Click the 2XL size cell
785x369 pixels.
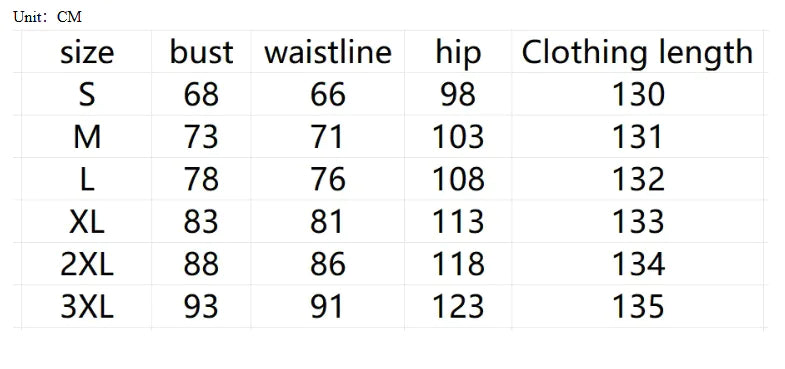(87, 264)
